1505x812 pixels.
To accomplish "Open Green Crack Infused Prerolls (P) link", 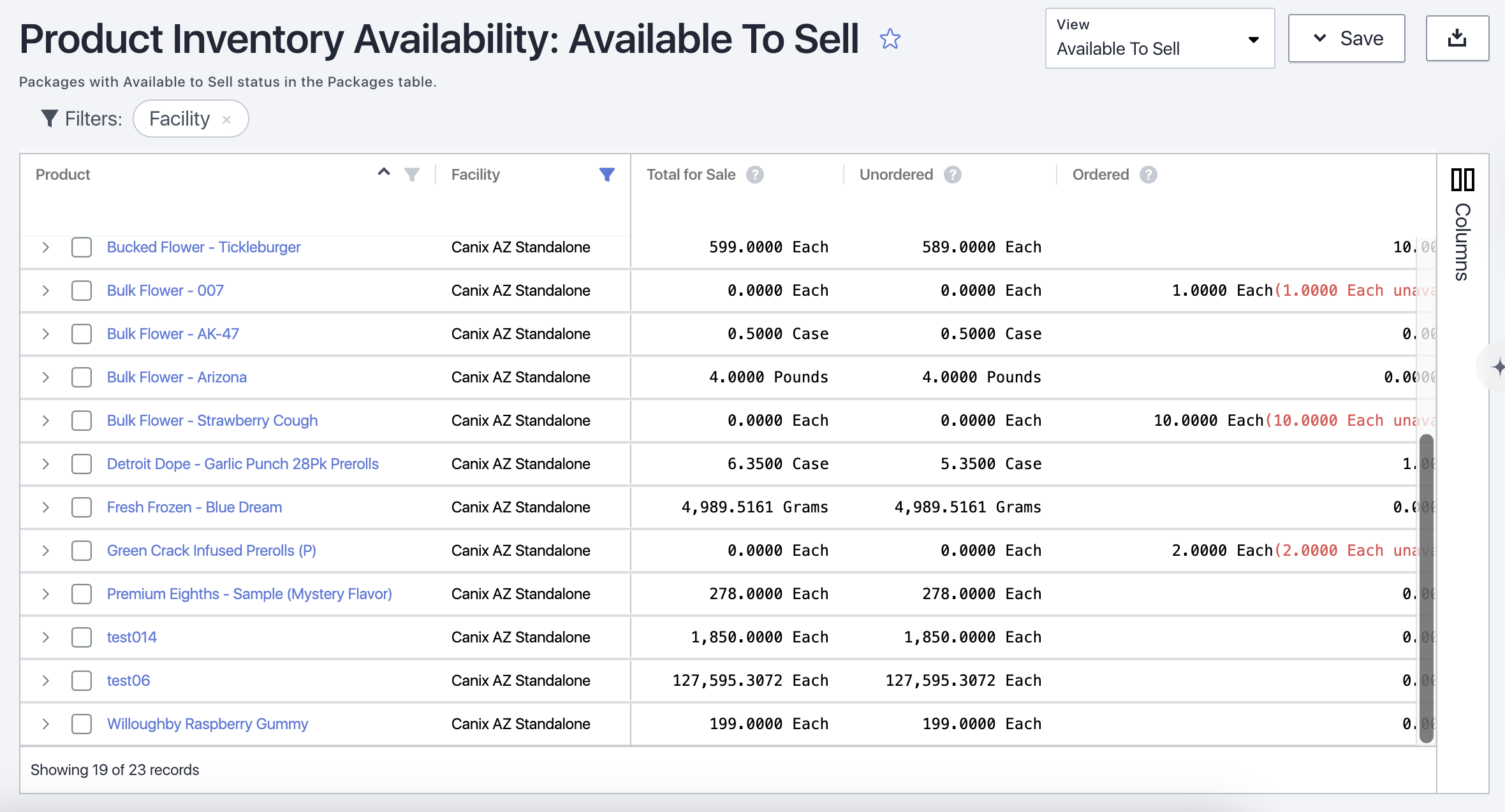I will [x=212, y=551].
